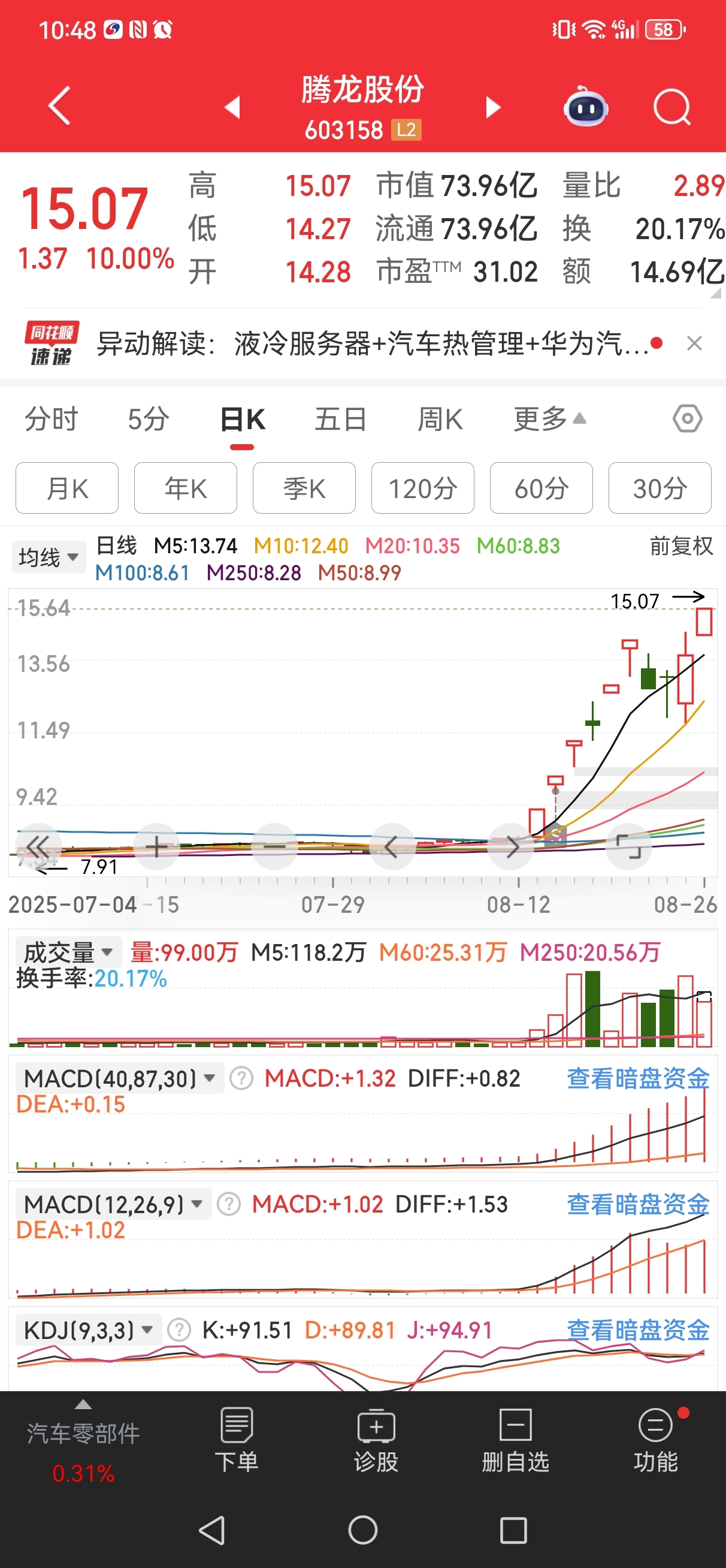This screenshot has width=726, height=1568.
Task: Open 诊股 stock diagnosis
Action: click(376, 1442)
